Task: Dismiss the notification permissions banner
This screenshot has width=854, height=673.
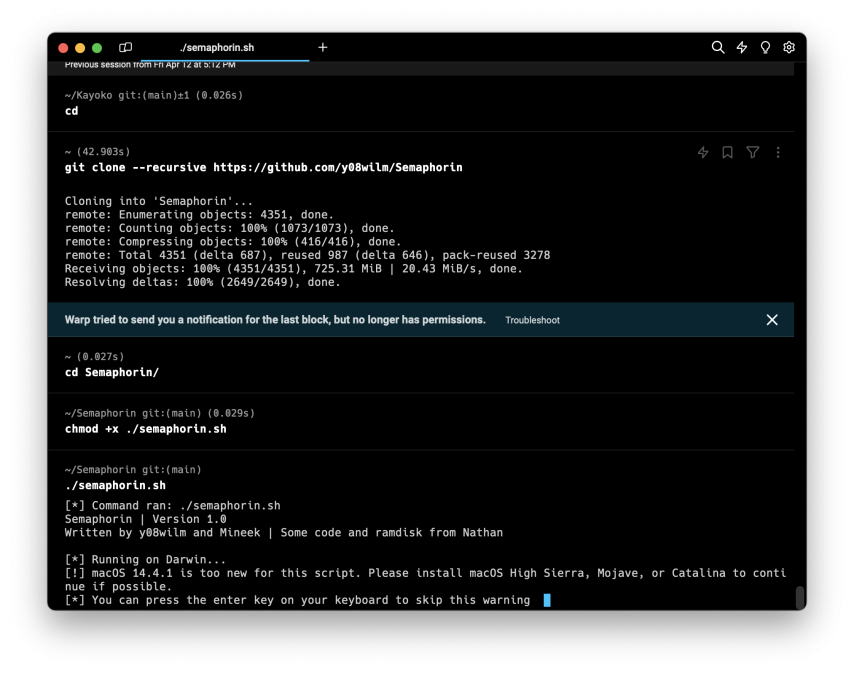Action: pos(772,320)
